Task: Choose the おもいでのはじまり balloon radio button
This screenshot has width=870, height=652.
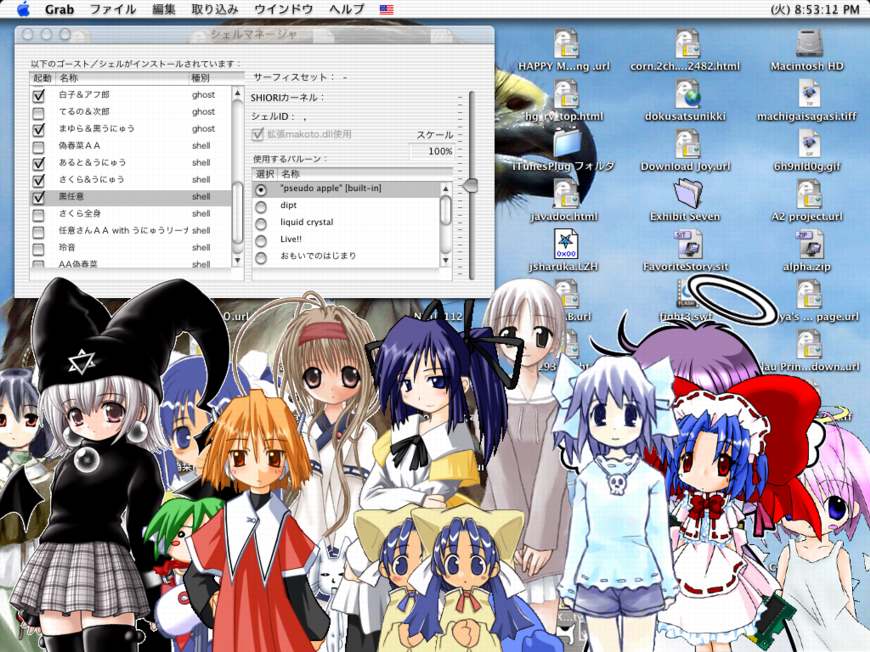Action: coord(260,257)
